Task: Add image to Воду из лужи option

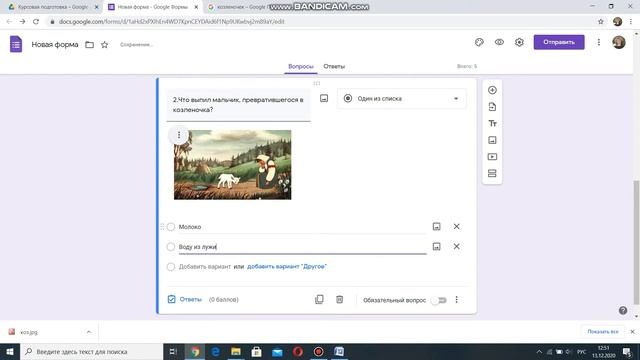Action: tap(436, 246)
